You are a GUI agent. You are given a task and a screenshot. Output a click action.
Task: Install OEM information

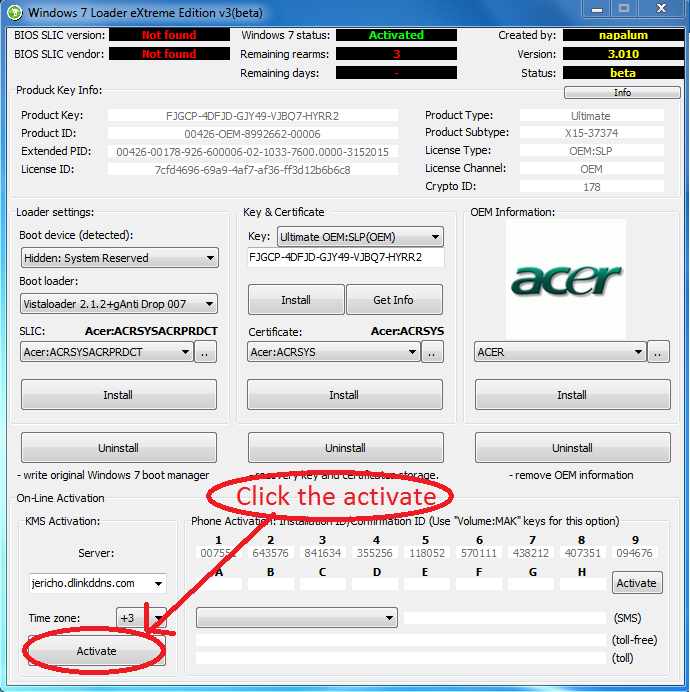(x=573, y=395)
